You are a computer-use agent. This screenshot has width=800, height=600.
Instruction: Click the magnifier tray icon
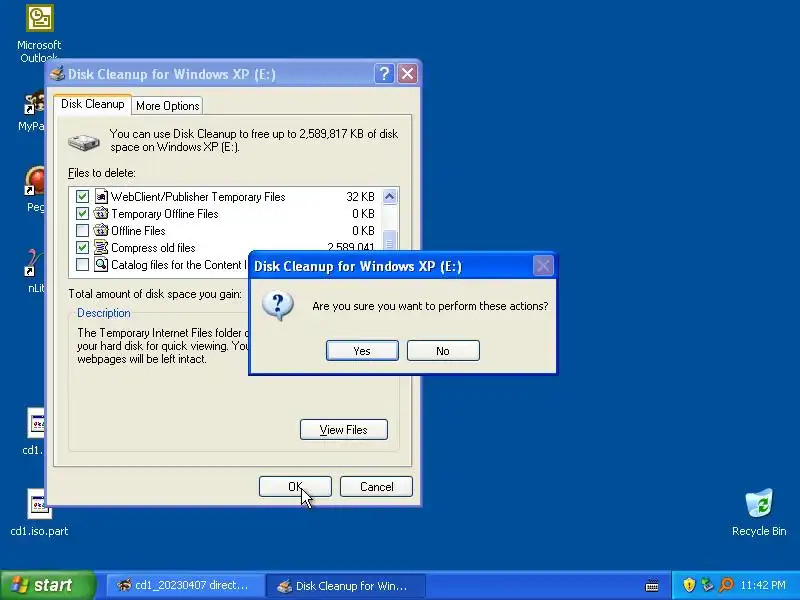pyautogui.click(x=726, y=585)
